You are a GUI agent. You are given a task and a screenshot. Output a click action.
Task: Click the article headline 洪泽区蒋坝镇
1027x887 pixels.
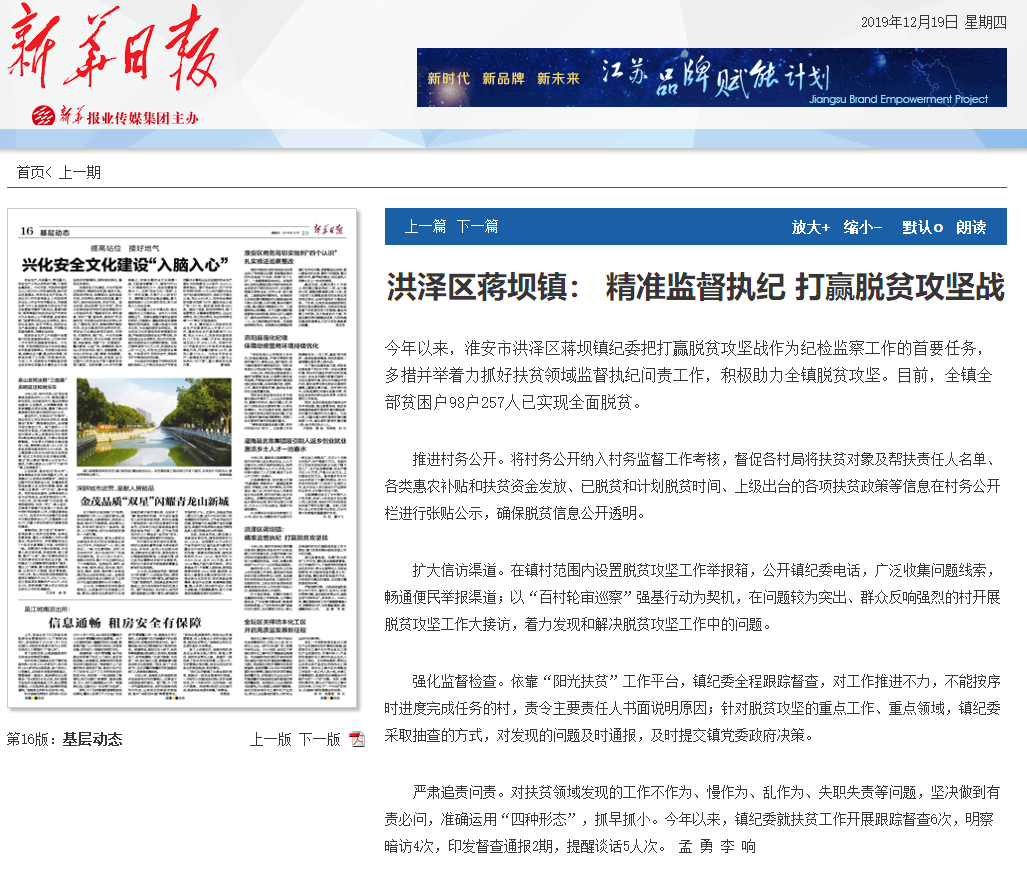[696, 287]
